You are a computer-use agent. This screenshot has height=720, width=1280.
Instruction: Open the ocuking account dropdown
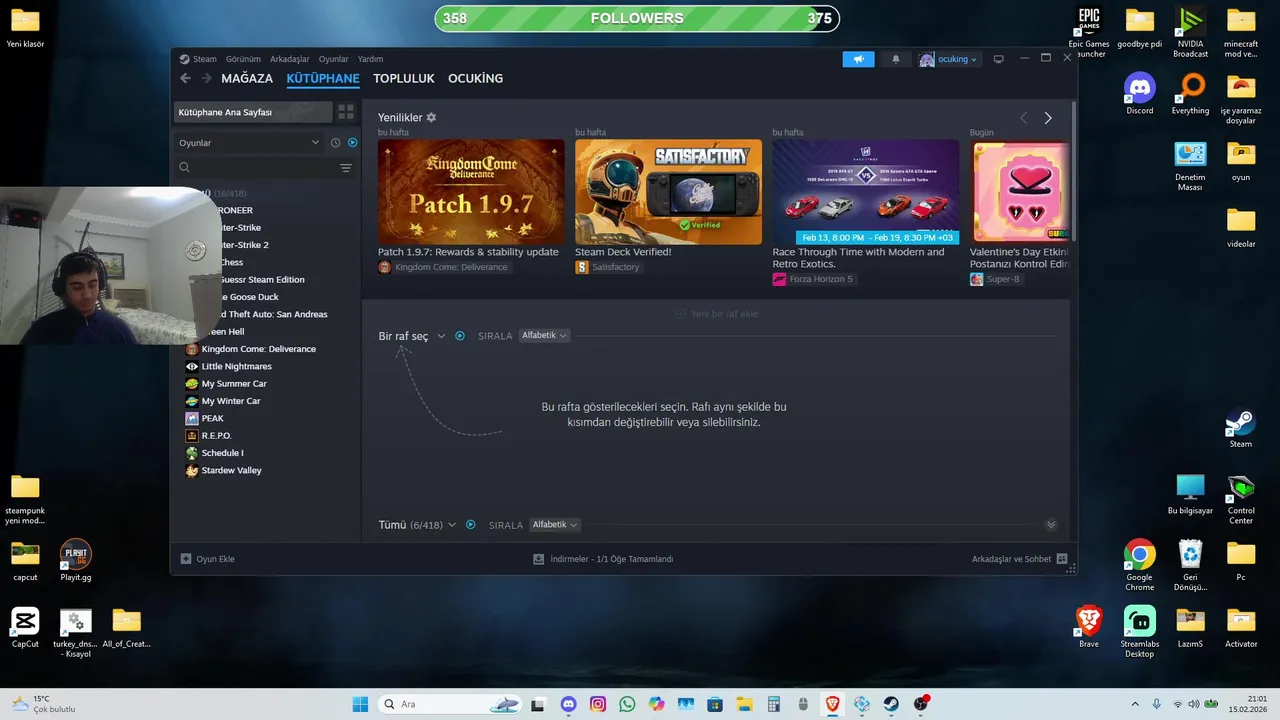[948, 59]
